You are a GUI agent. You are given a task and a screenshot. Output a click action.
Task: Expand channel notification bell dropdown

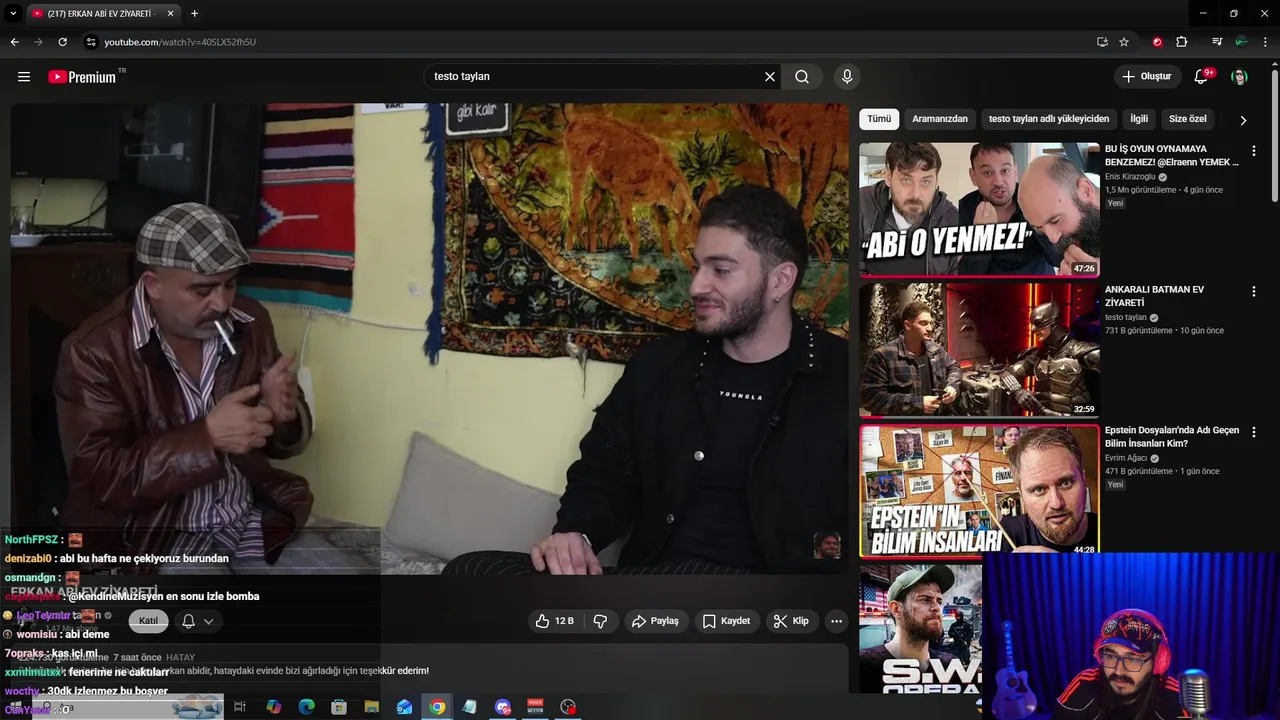[198, 621]
